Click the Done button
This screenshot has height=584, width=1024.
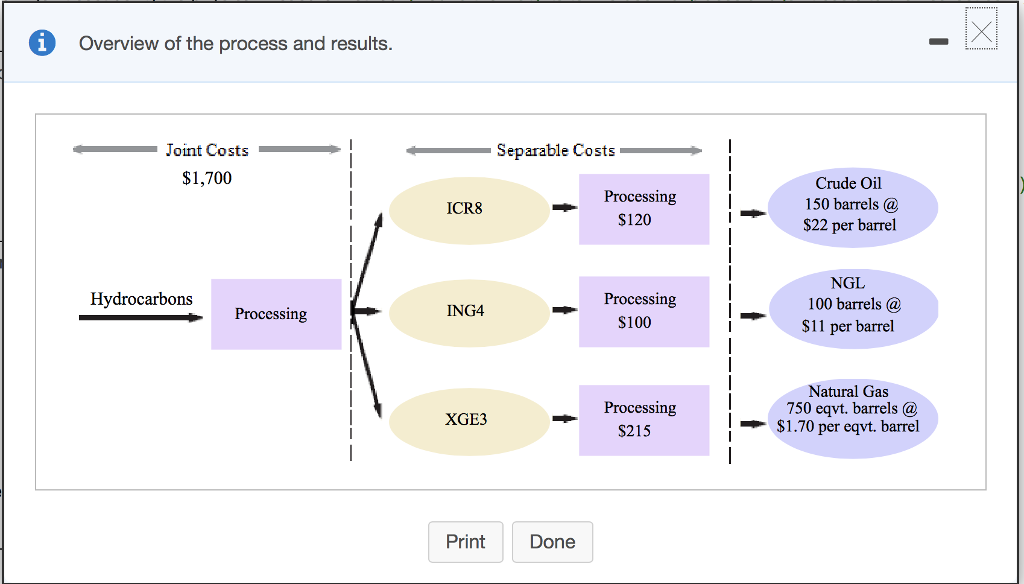pos(552,542)
